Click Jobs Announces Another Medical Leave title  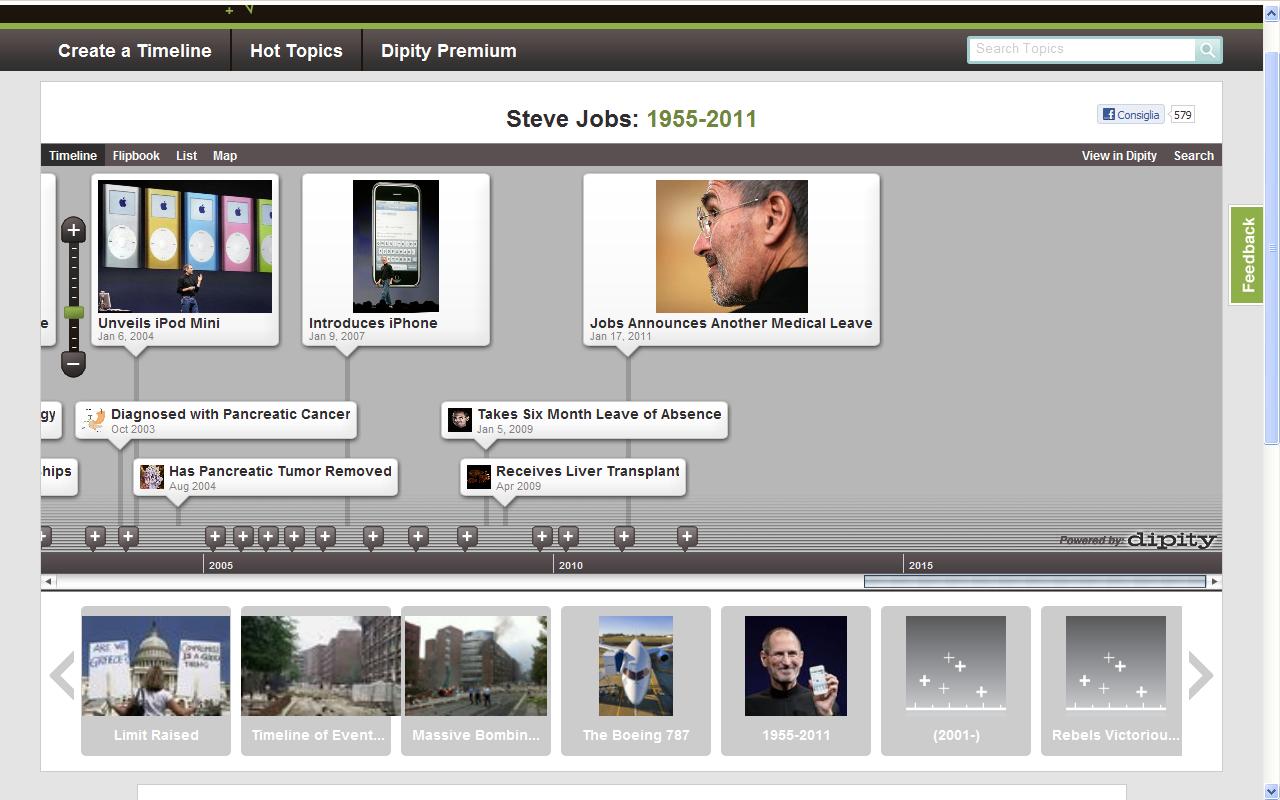coord(731,323)
